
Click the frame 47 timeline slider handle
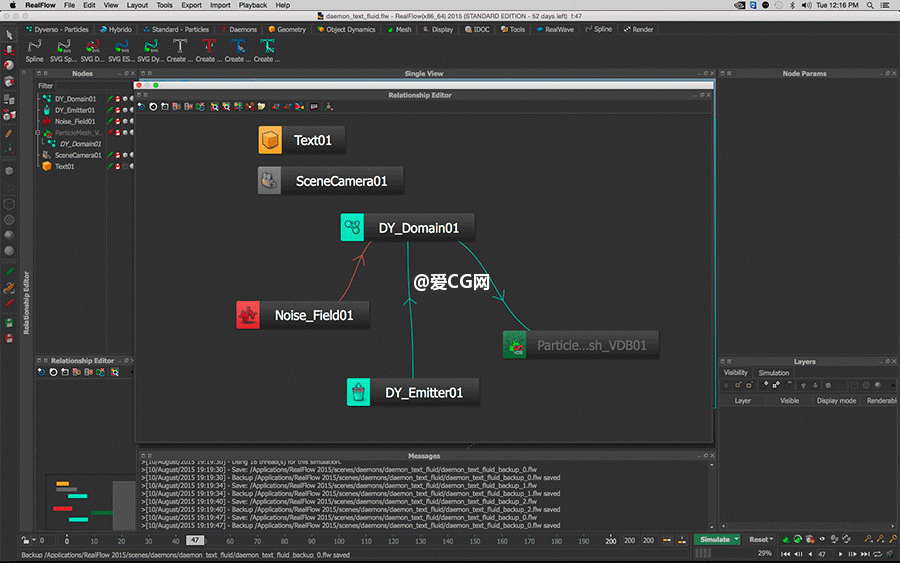pyautogui.click(x=195, y=541)
